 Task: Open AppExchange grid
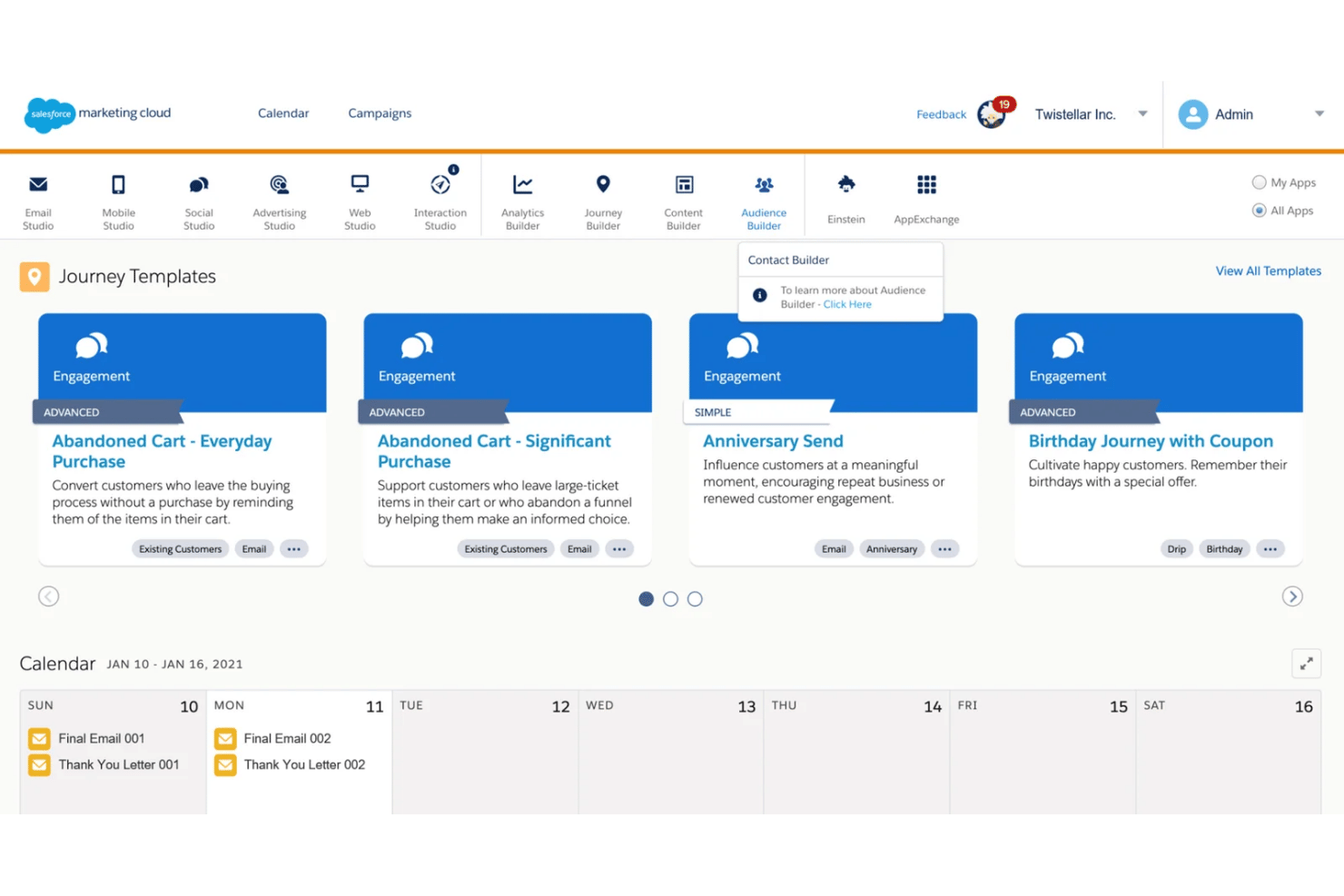(926, 200)
